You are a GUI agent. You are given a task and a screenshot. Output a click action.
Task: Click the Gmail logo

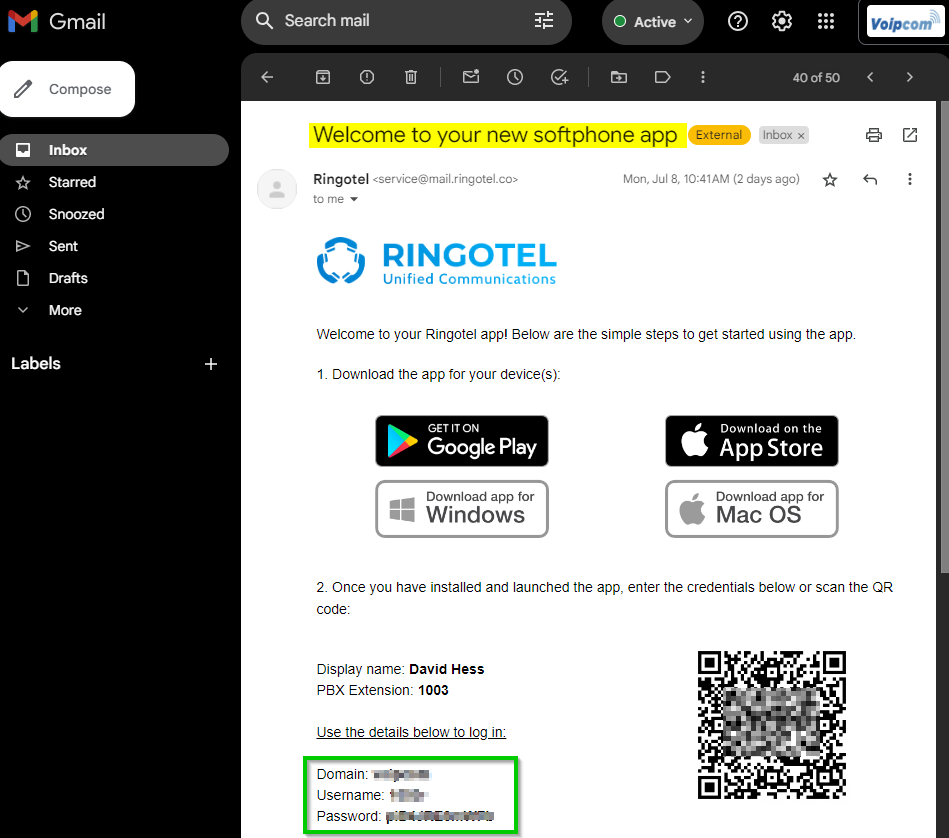(x=56, y=22)
